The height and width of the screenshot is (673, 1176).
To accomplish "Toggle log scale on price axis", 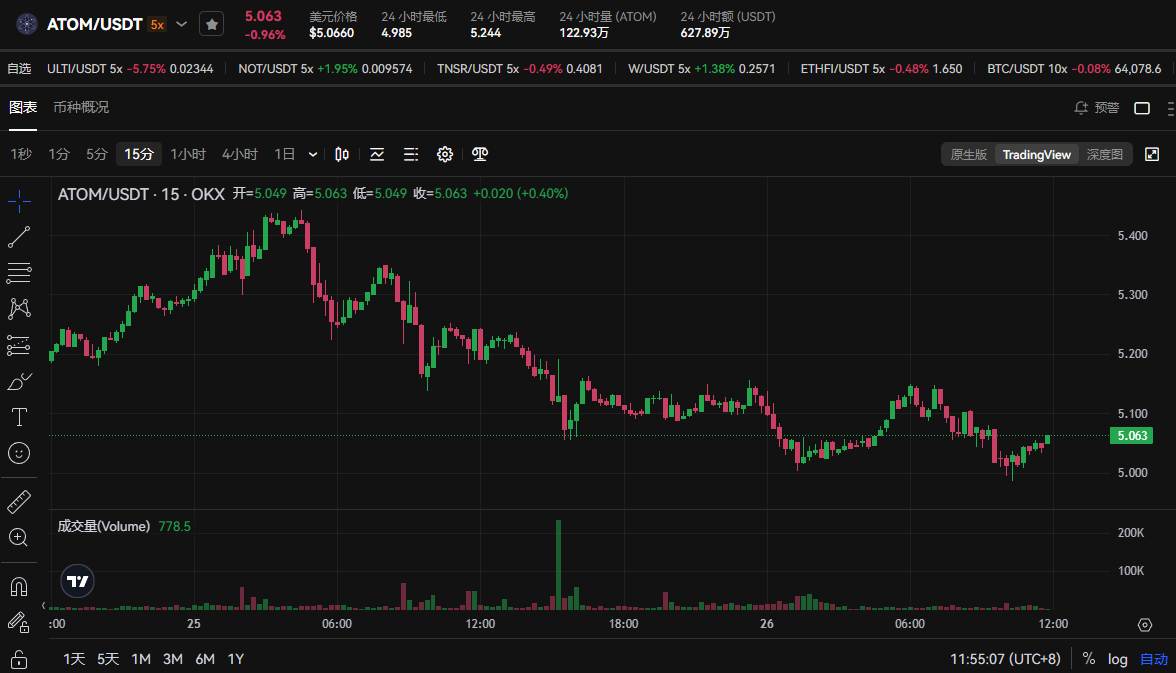I will click(1117, 659).
